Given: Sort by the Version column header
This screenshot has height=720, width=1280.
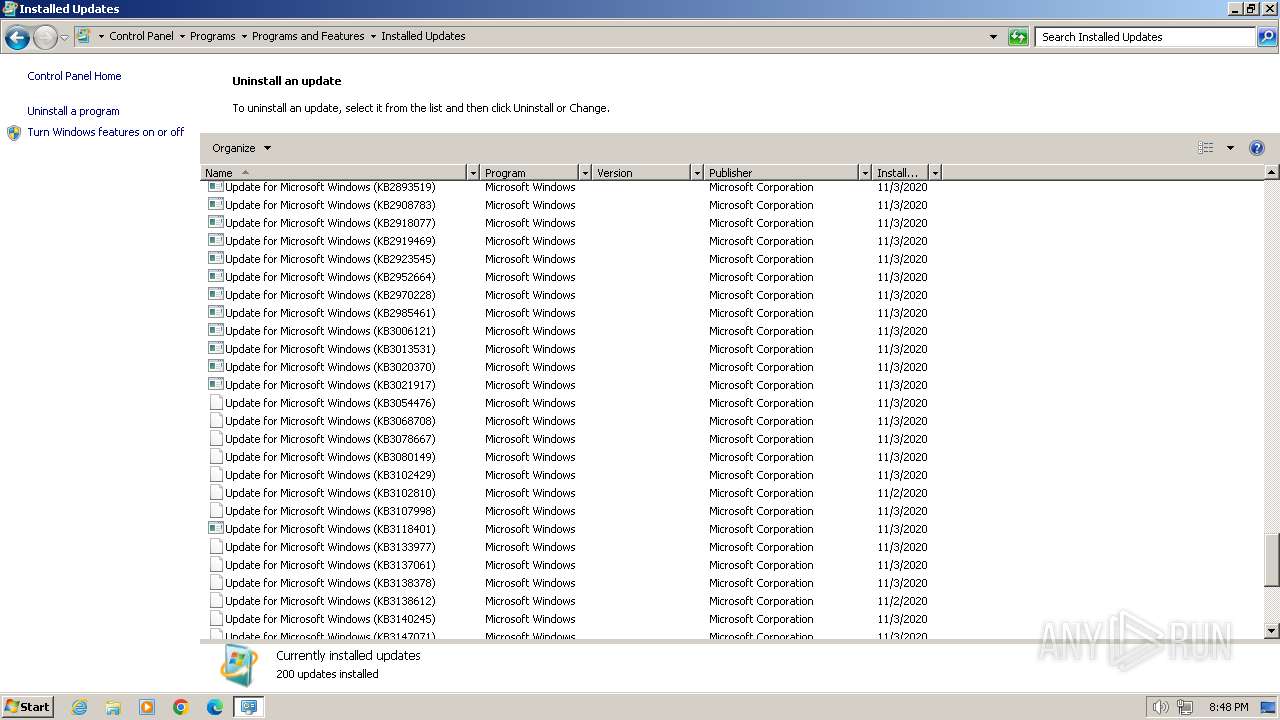Looking at the screenshot, I should tap(641, 173).
